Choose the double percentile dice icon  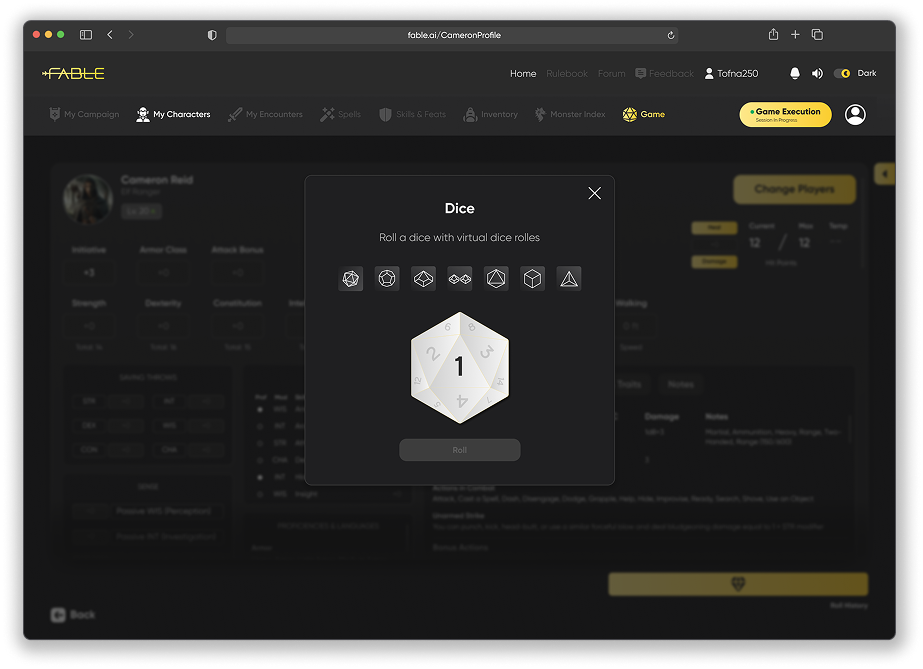pos(460,279)
